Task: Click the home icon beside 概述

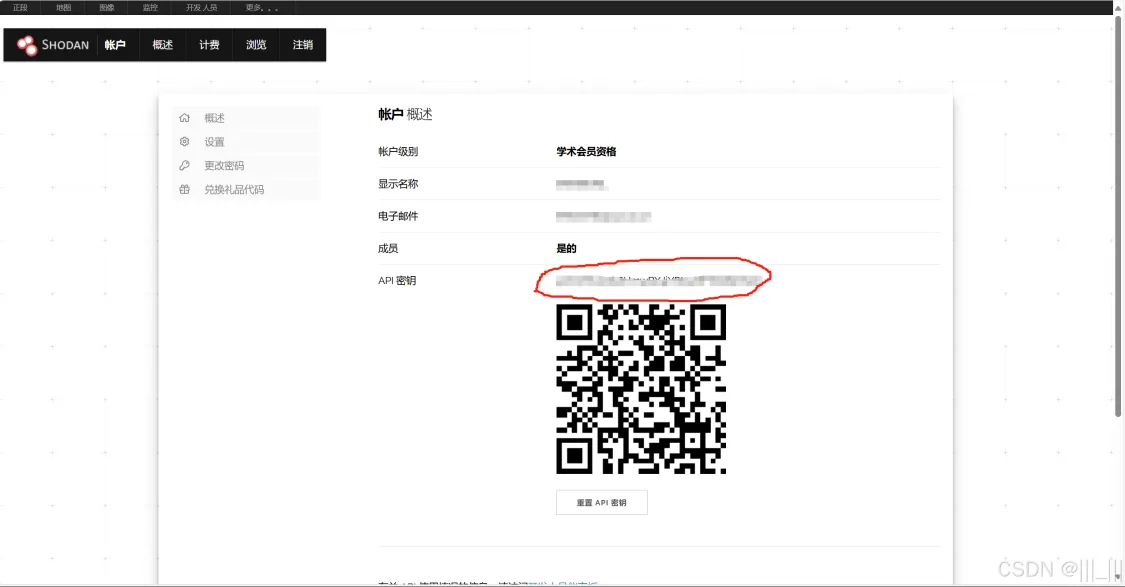Action: coord(184,118)
